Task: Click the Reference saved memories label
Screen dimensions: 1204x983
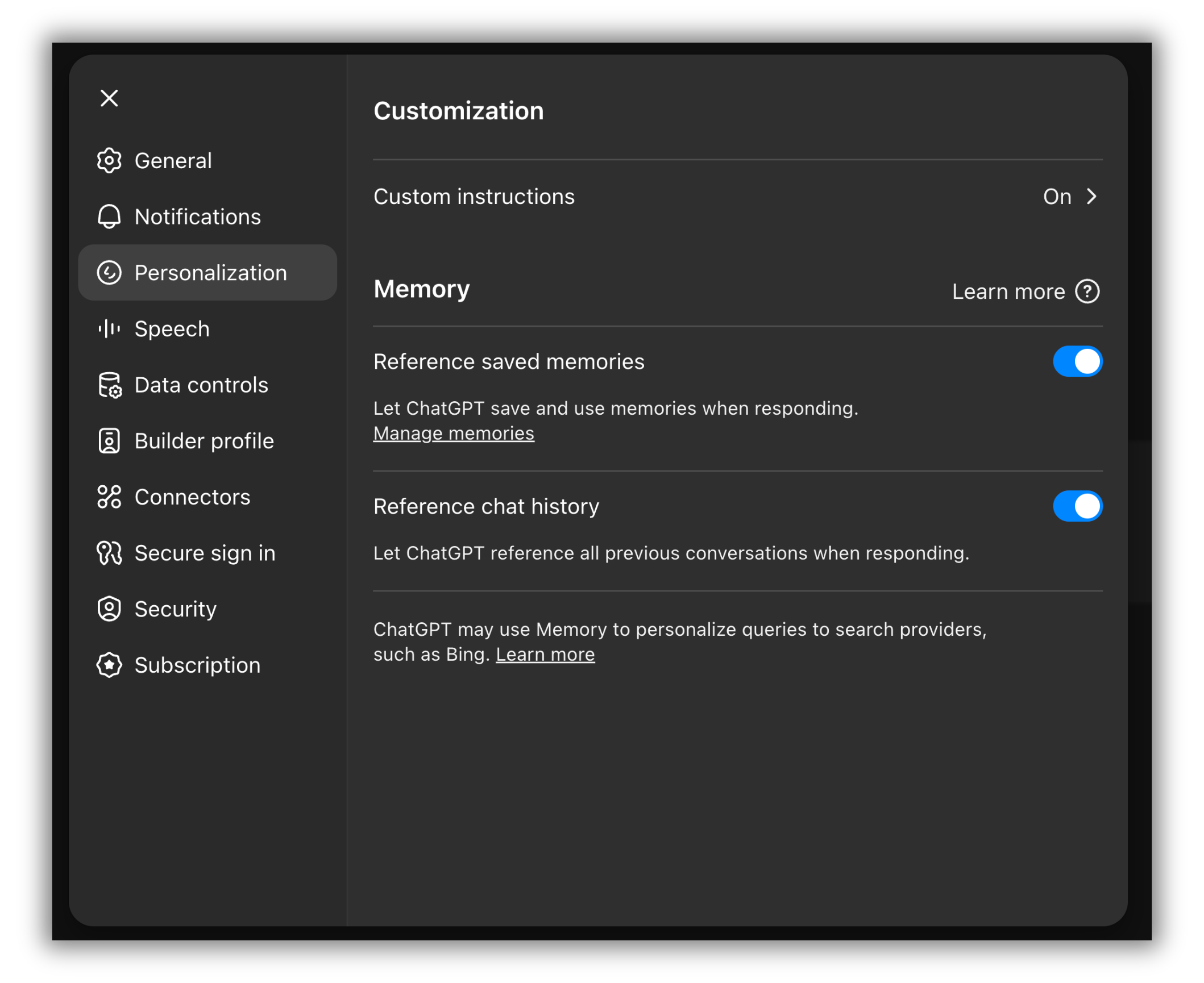Action: tap(509, 361)
